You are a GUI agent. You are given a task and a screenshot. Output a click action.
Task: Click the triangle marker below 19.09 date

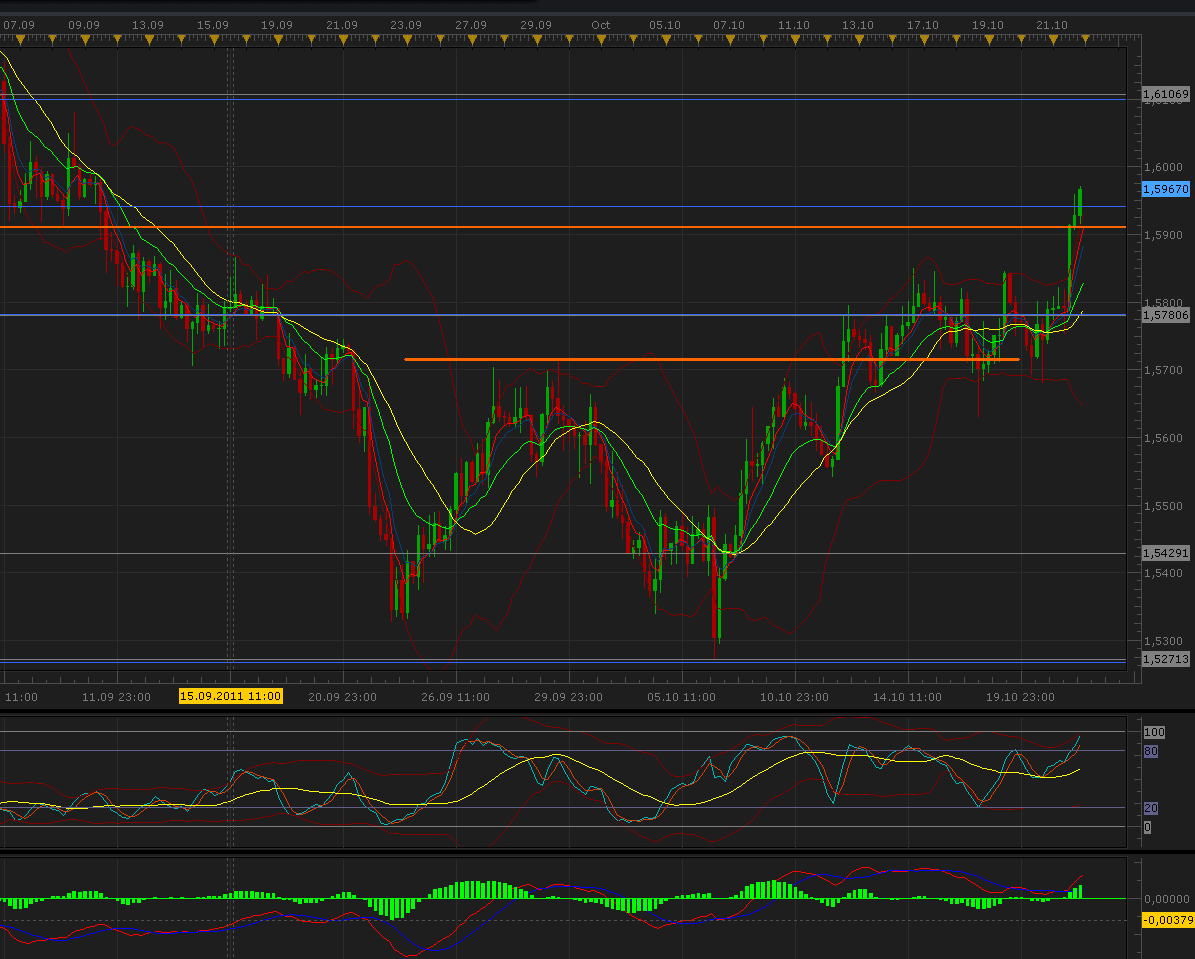pos(278,39)
